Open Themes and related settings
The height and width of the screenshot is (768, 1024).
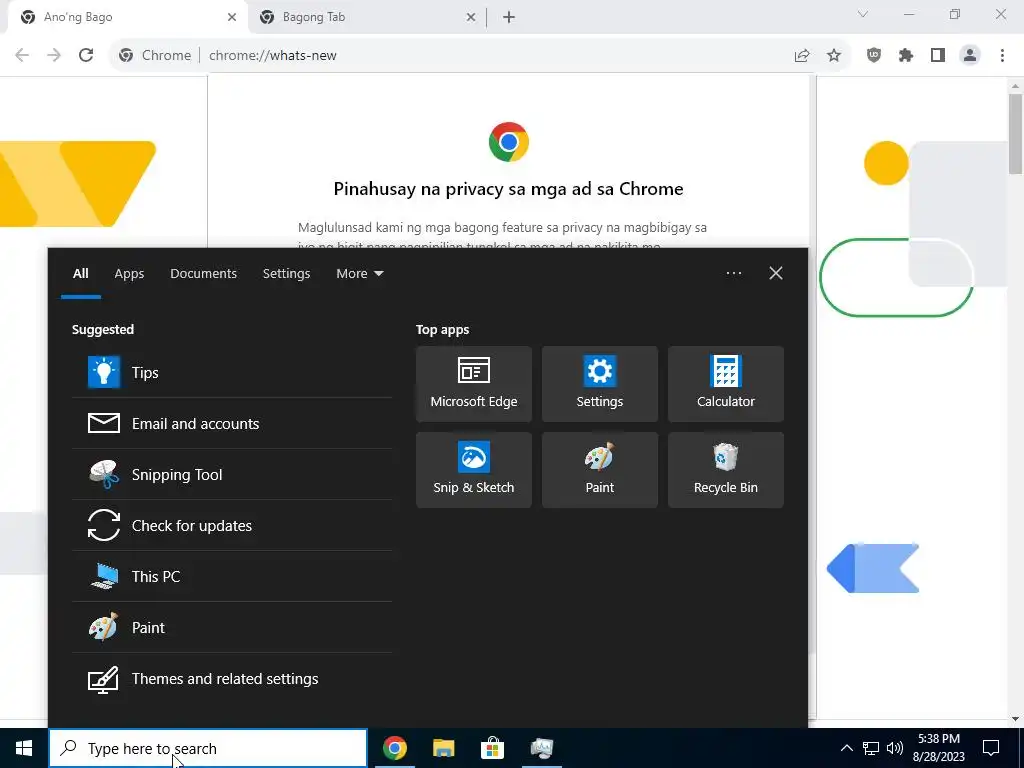point(232,679)
